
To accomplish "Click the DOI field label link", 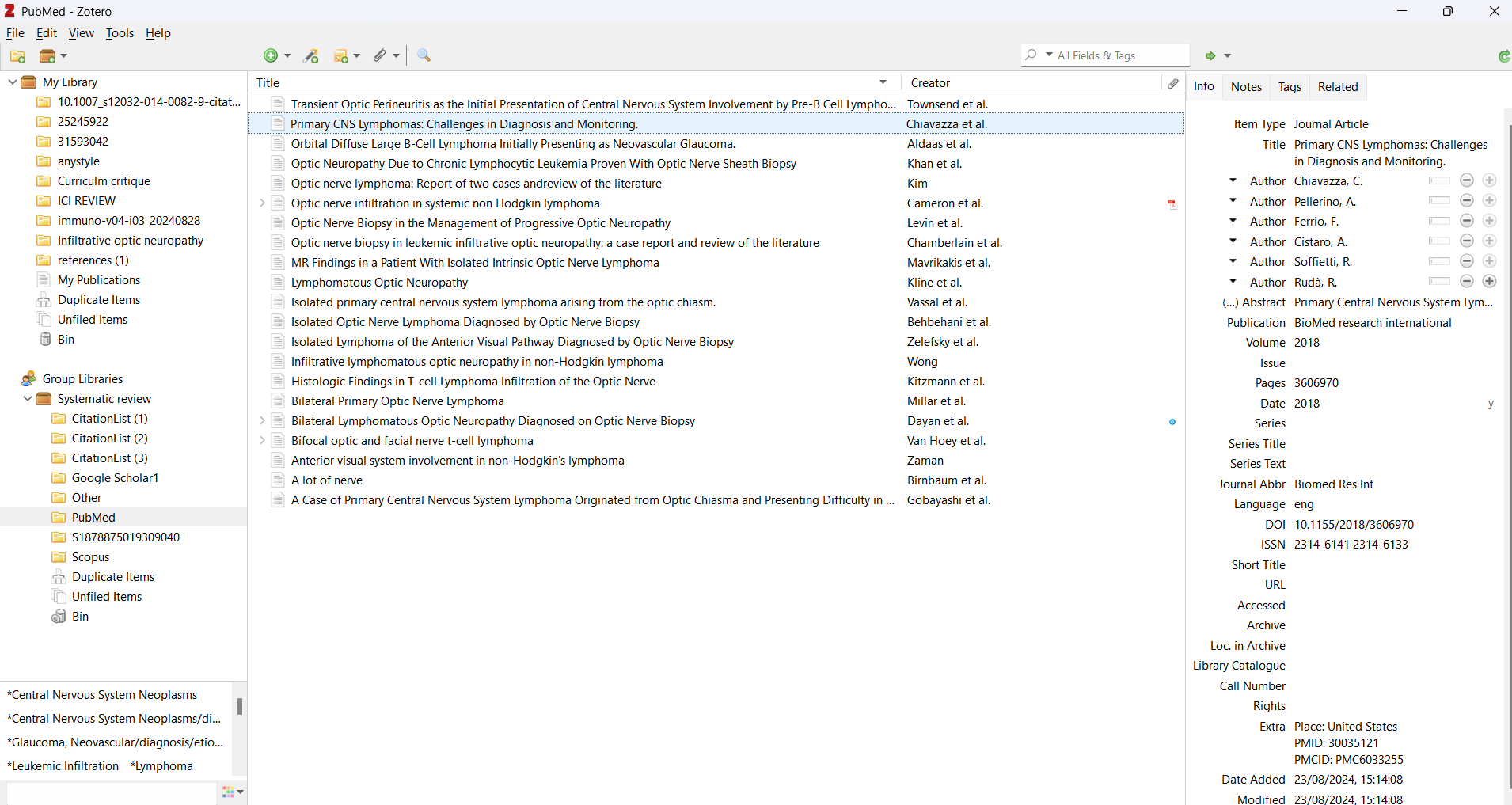I will coord(1275,525).
